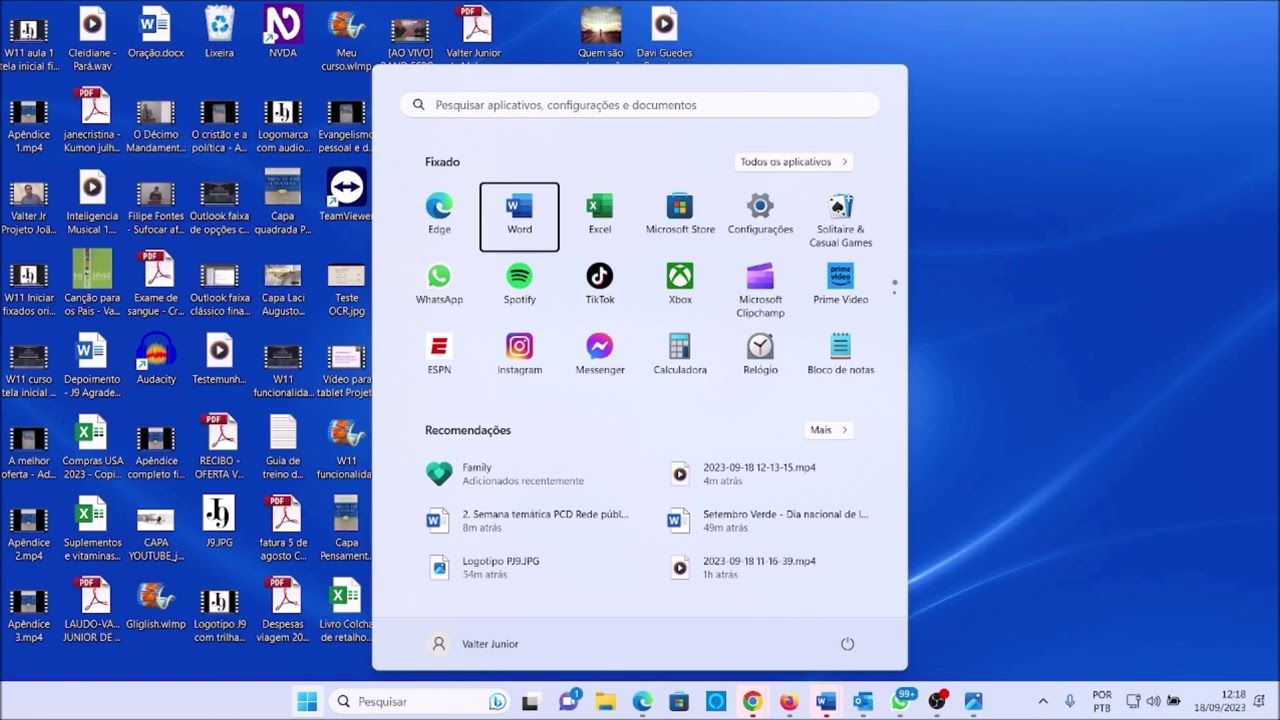
Task: Open Bing chat icon in taskbar search
Action: [497, 702]
